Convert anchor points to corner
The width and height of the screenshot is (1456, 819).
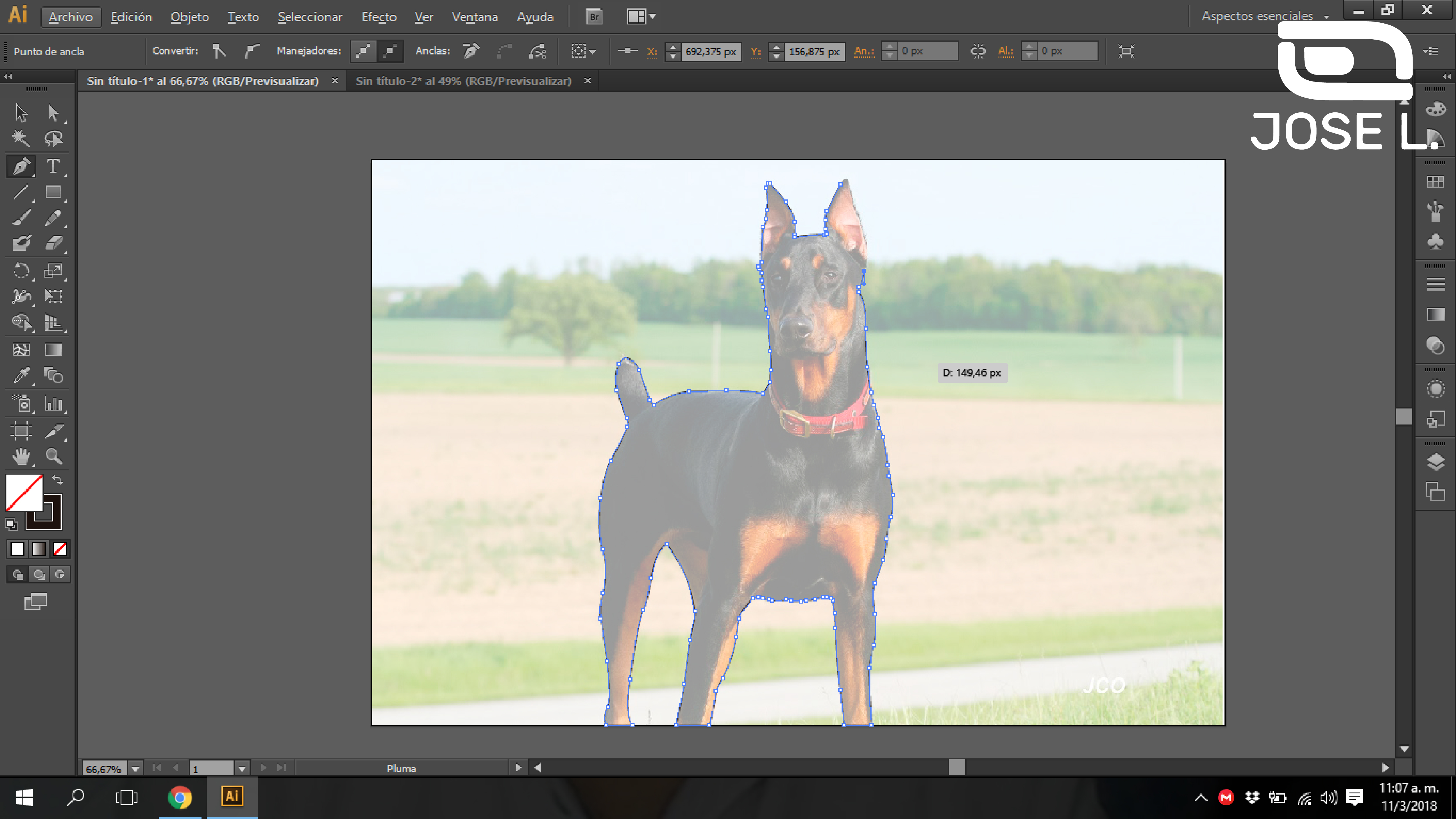click(219, 52)
